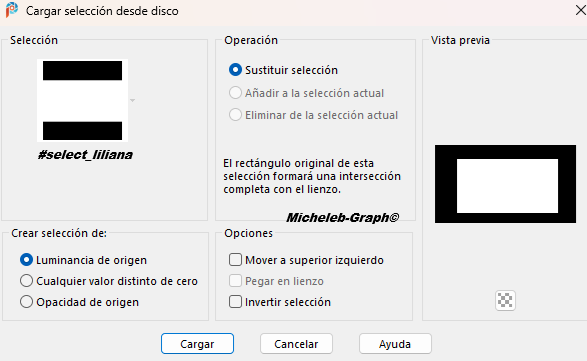Click the dialog title bar text

pyautogui.click(x=102, y=11)
